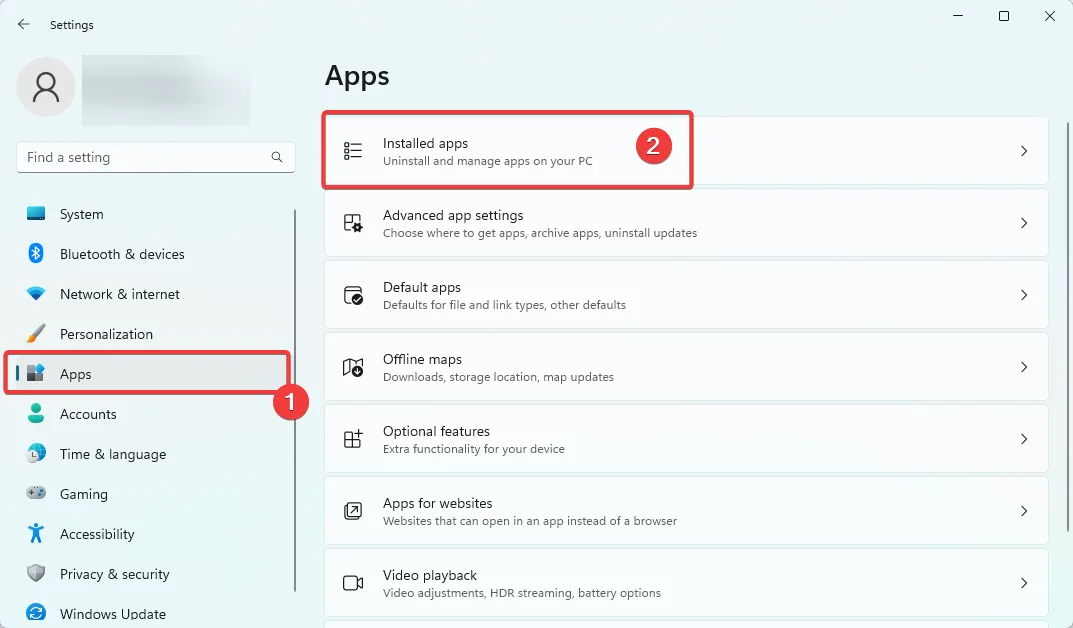Click the Offline maps icon
This screenshot has height=628, width=1073.
coord(353,367)
